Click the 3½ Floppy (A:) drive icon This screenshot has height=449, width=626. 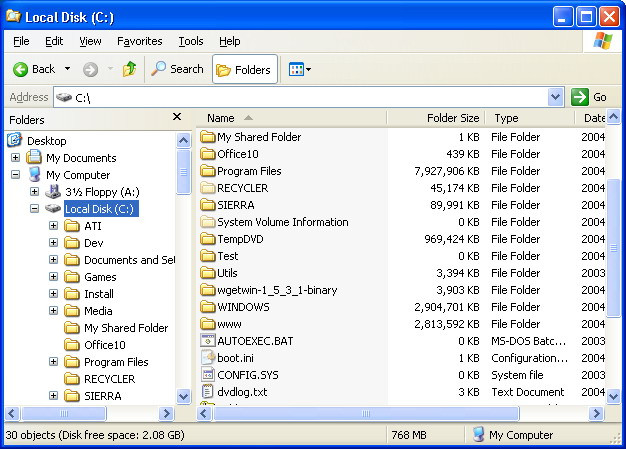click(x=53, y=192)
